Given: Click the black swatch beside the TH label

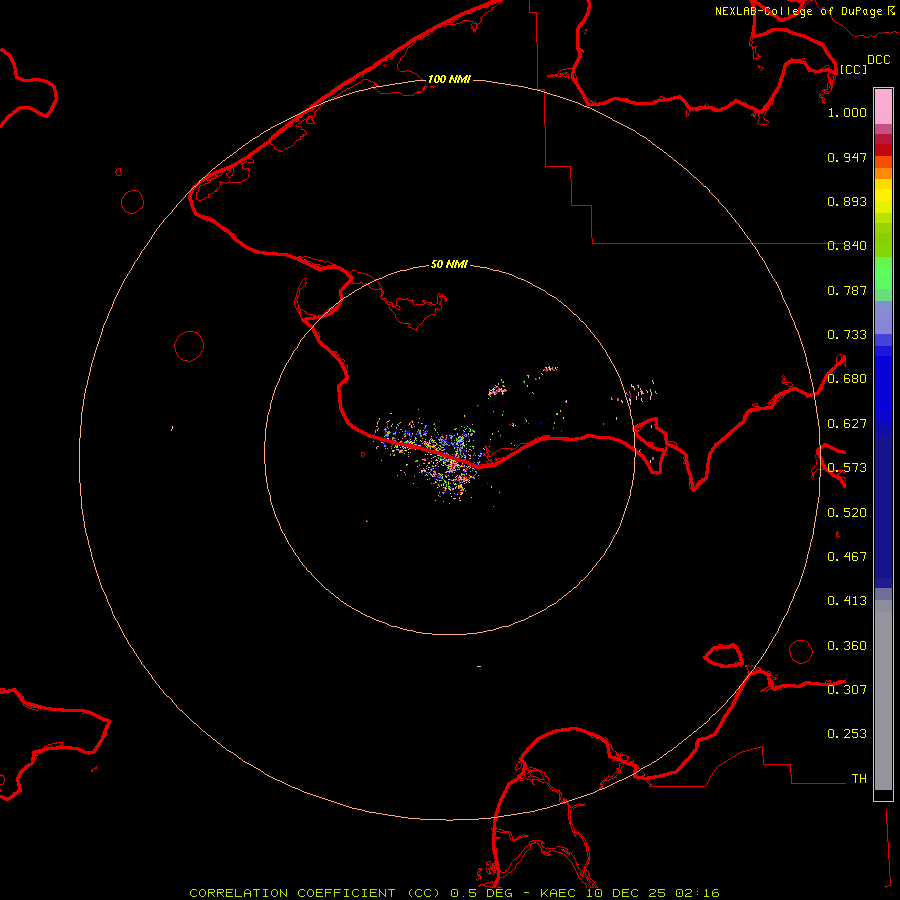Looking at the screenshot, I should [x=883, y=795].
